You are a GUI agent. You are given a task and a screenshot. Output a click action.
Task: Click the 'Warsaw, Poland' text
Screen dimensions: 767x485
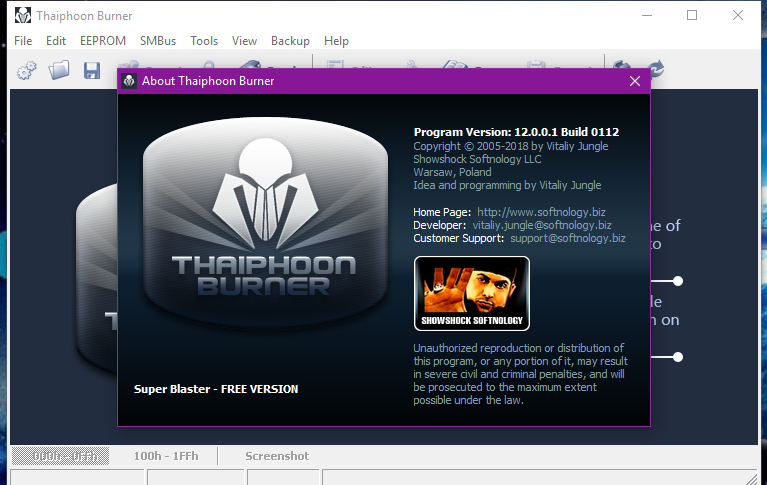(x=452, y=172)
